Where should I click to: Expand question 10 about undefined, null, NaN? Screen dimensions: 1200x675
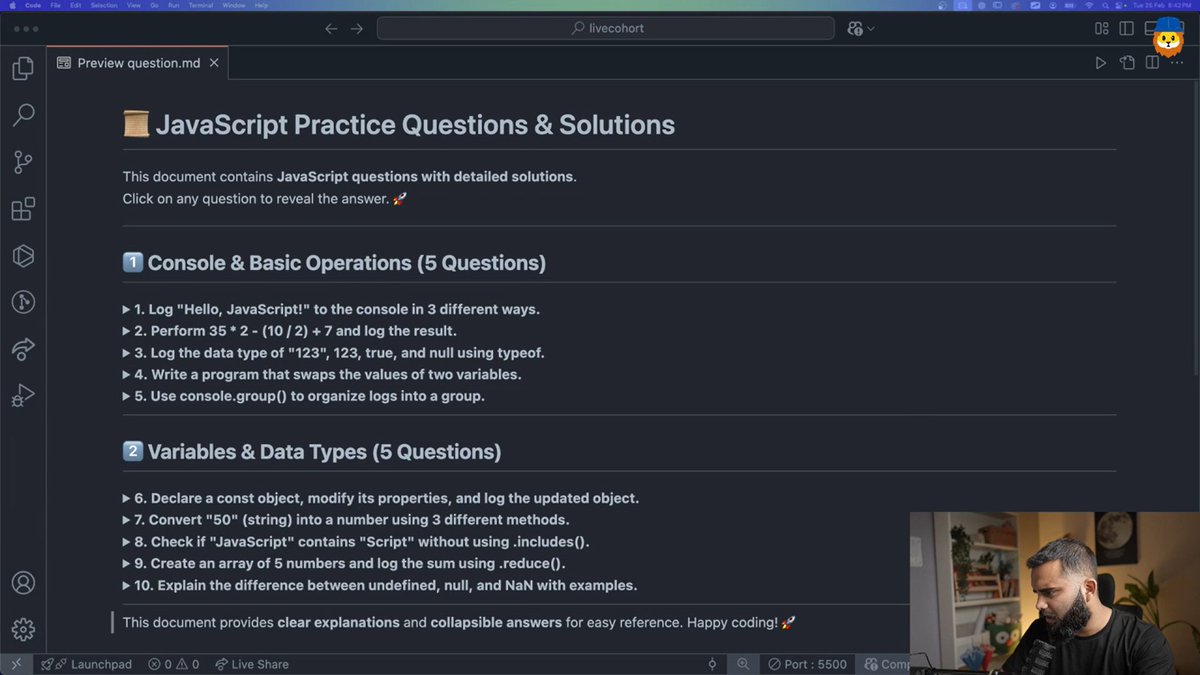[x=379, y=585]
